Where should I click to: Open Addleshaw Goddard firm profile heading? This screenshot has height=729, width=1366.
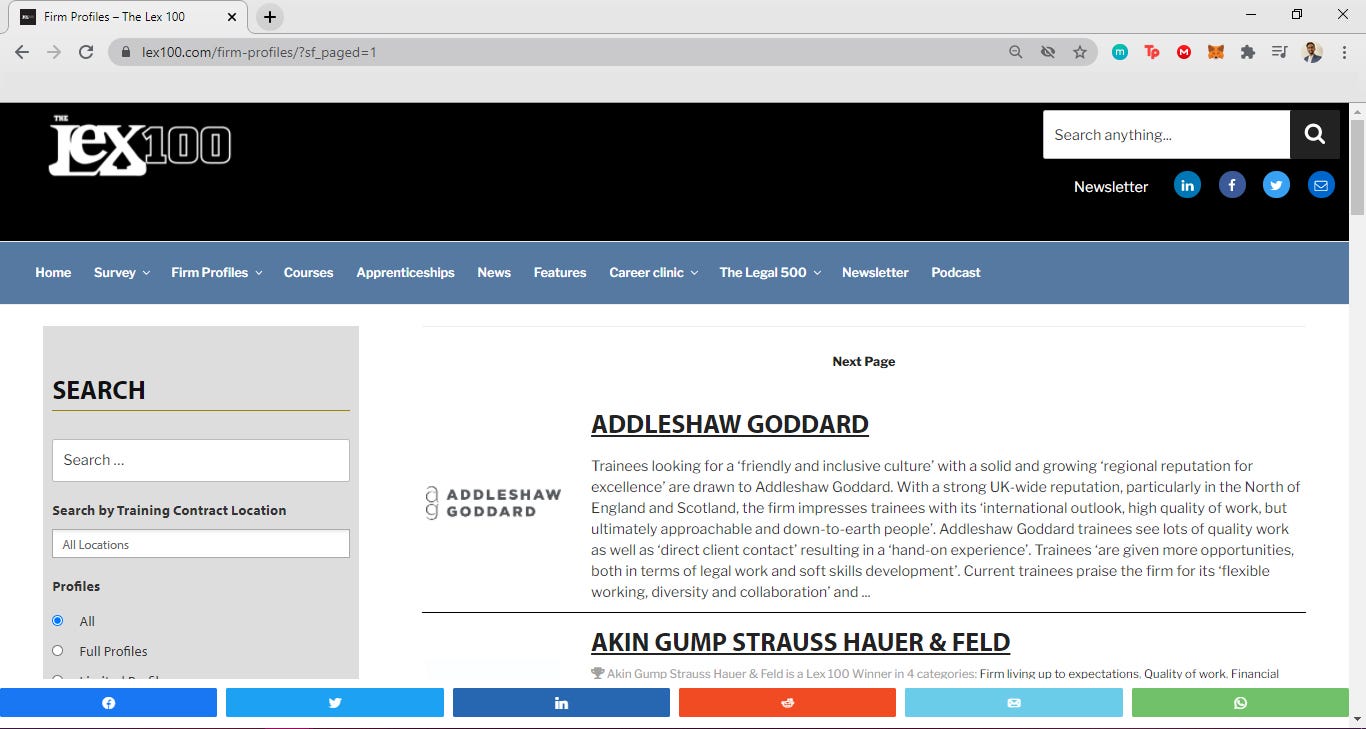pyautogui.click(x=730, y=424)
